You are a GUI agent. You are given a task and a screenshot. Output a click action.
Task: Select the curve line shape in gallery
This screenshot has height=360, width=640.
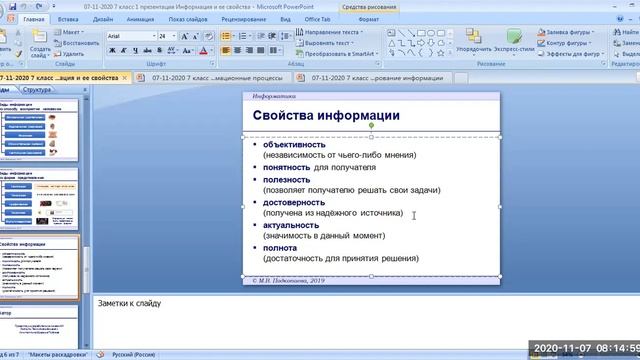point(401,53)
